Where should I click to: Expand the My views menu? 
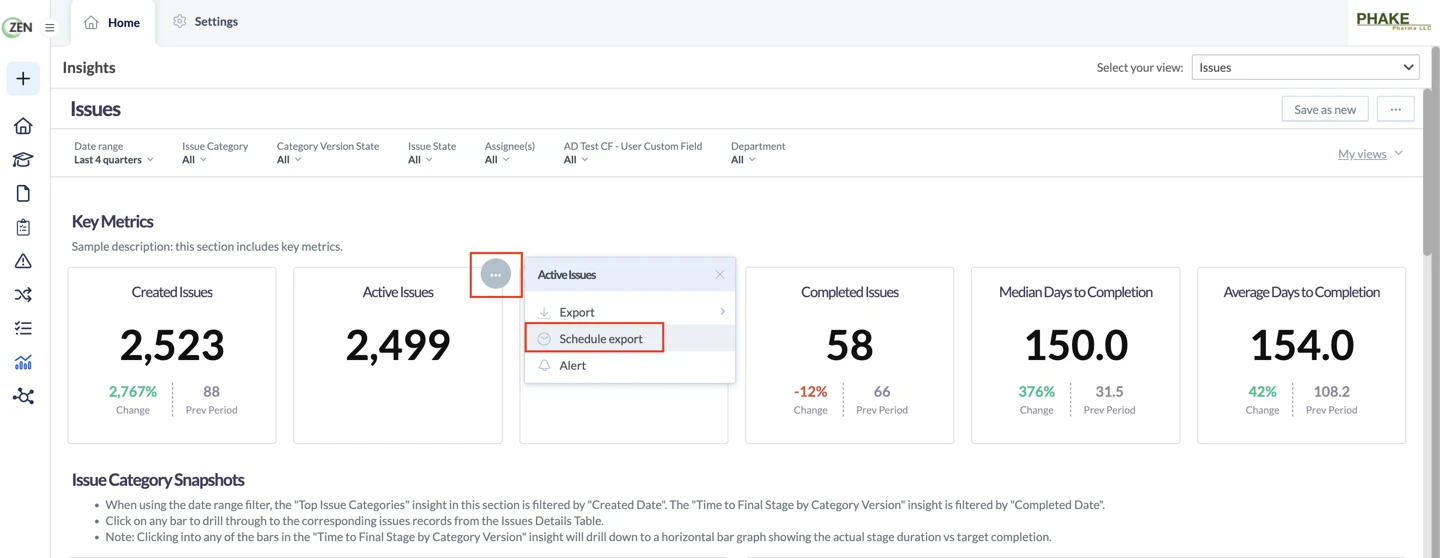tap(1370, 154)
